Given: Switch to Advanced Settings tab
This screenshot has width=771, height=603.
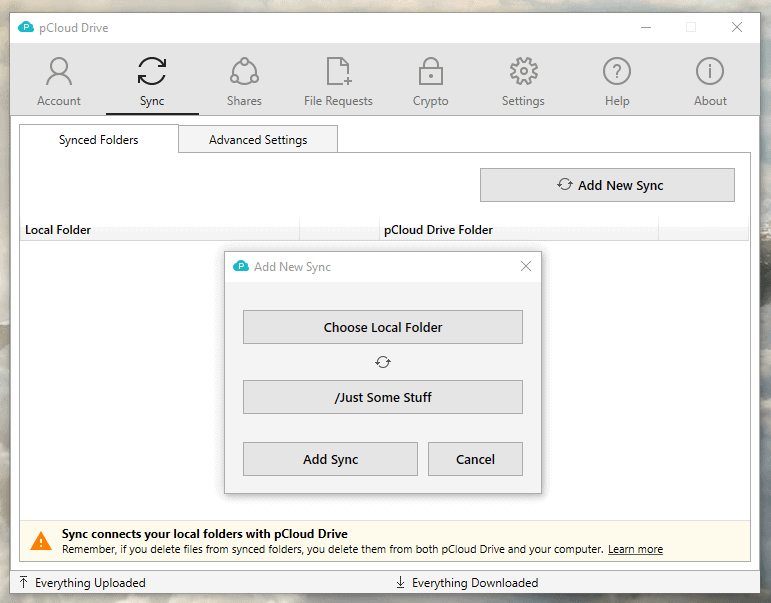Looking at the screenshot, I should click(x=258, y=140).
